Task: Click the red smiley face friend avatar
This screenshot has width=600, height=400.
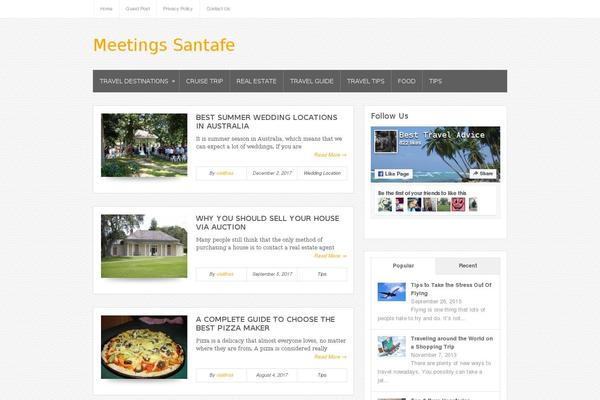Action: pos(458,204)
